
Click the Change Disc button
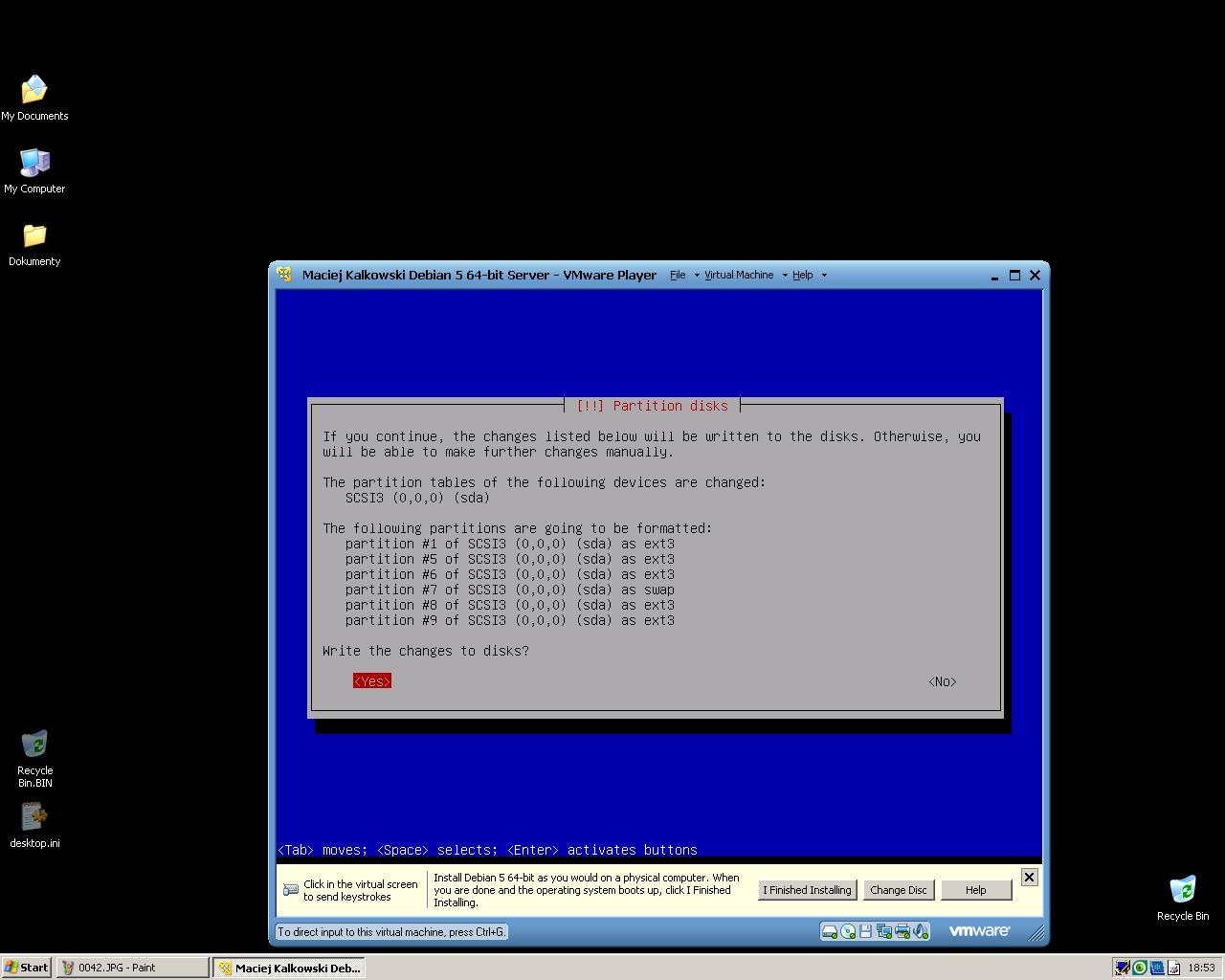(x=899, y=890)
